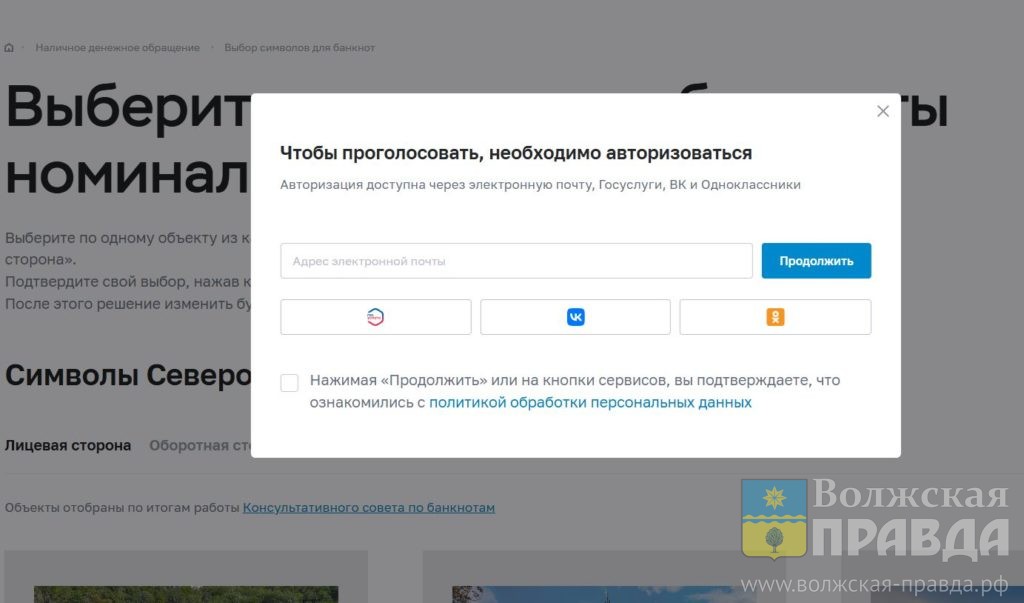This screenshot has height=603, width=1024.
Task: Focus the «Адрес электронной почты» field
Action: (x=516, y=261)
